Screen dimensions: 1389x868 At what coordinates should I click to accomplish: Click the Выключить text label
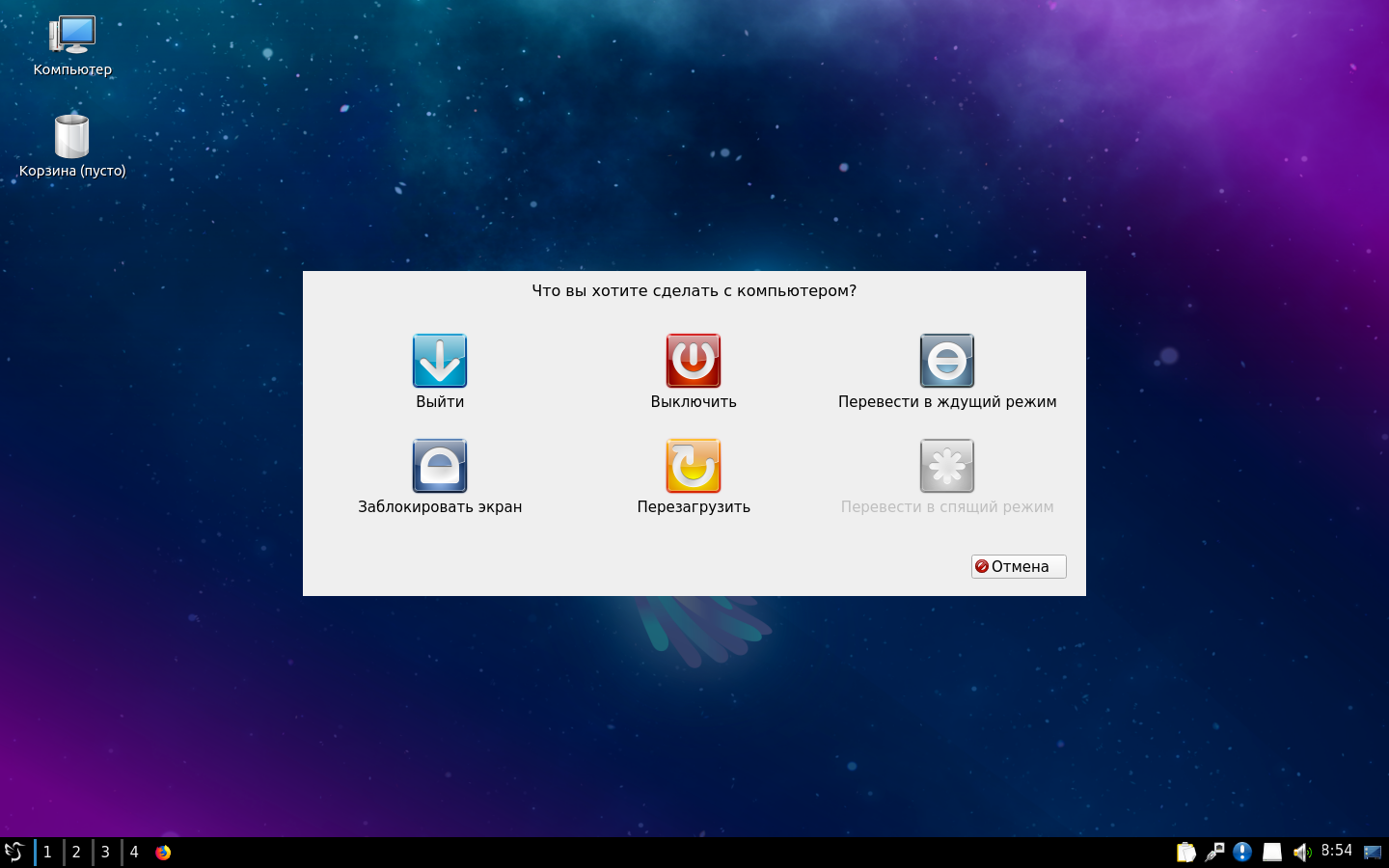coord(693,402)
